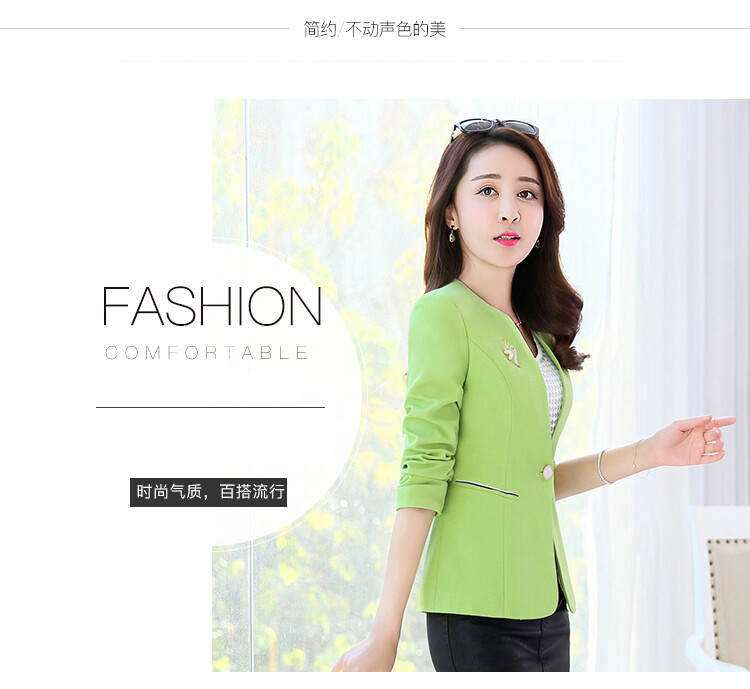
Task: Click the striped trim on the jacket pocket
Action: click(x=486, y=488)
